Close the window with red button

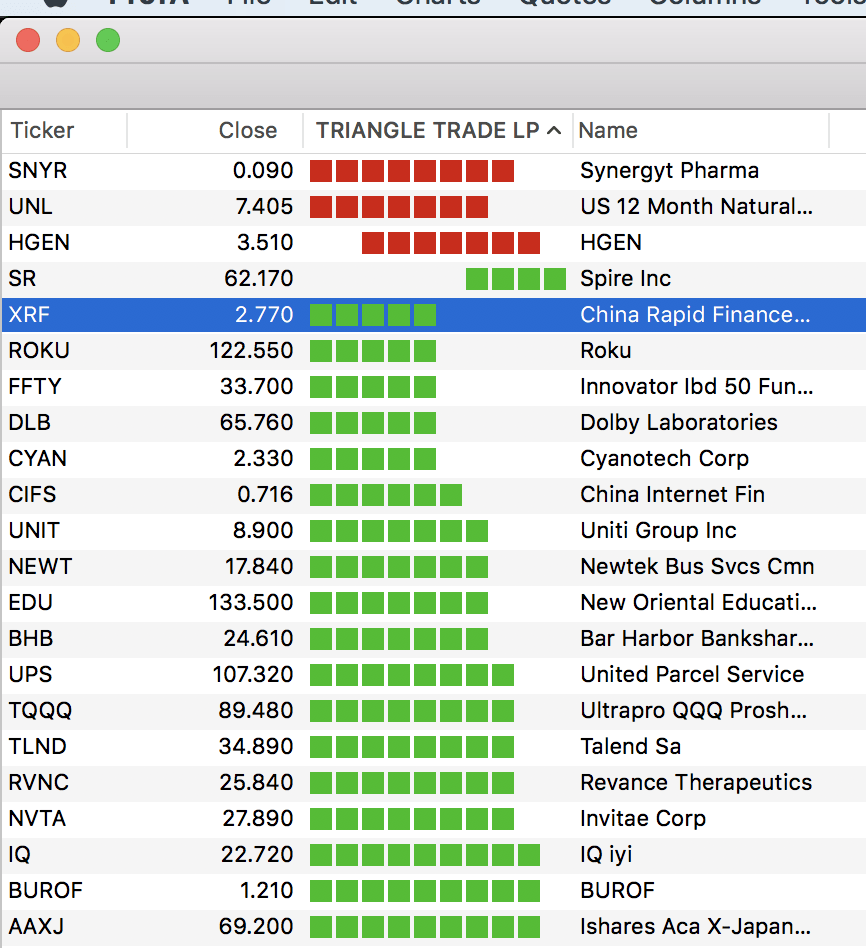pyautogui.click(x=28, y=41)
